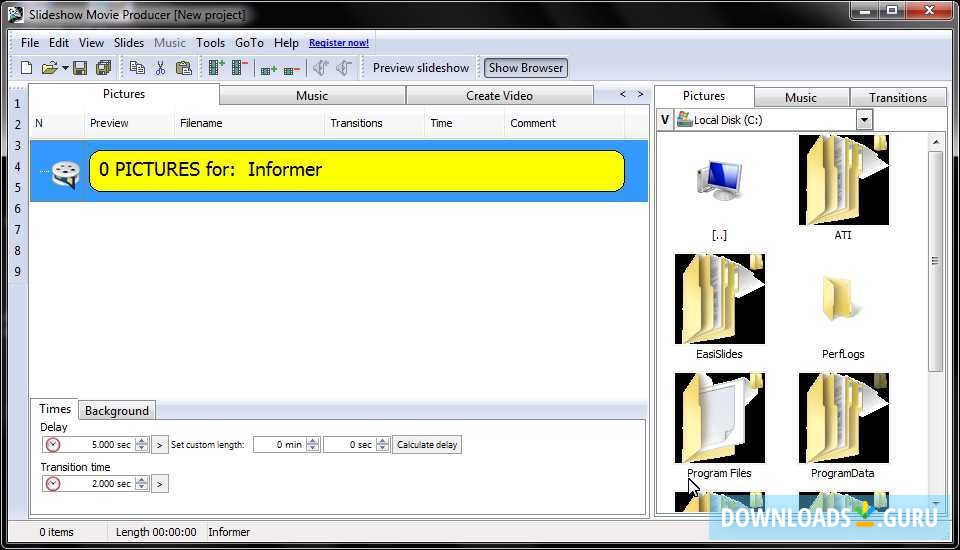Click the remove slide filmstrip icon with minus
This screenshot has width=960, height=550.
click(x=239, y=68)
